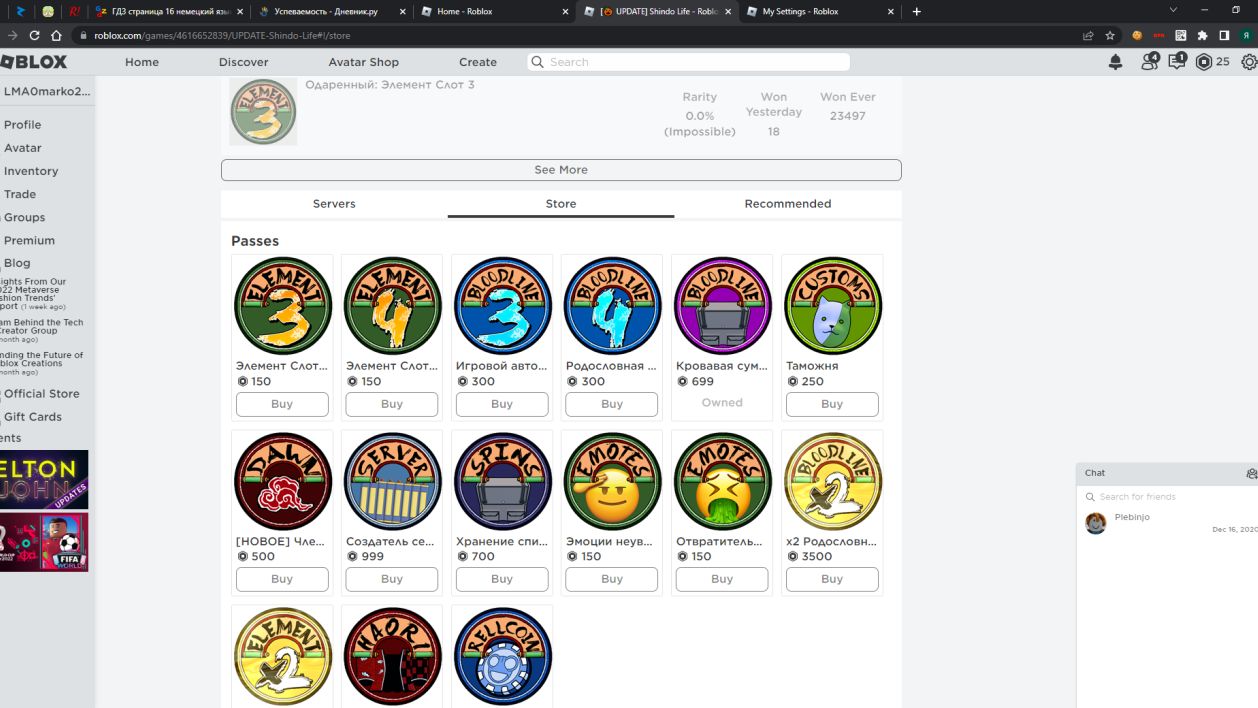Select the Store tab
1258x708 pixels.
(561, 203)
